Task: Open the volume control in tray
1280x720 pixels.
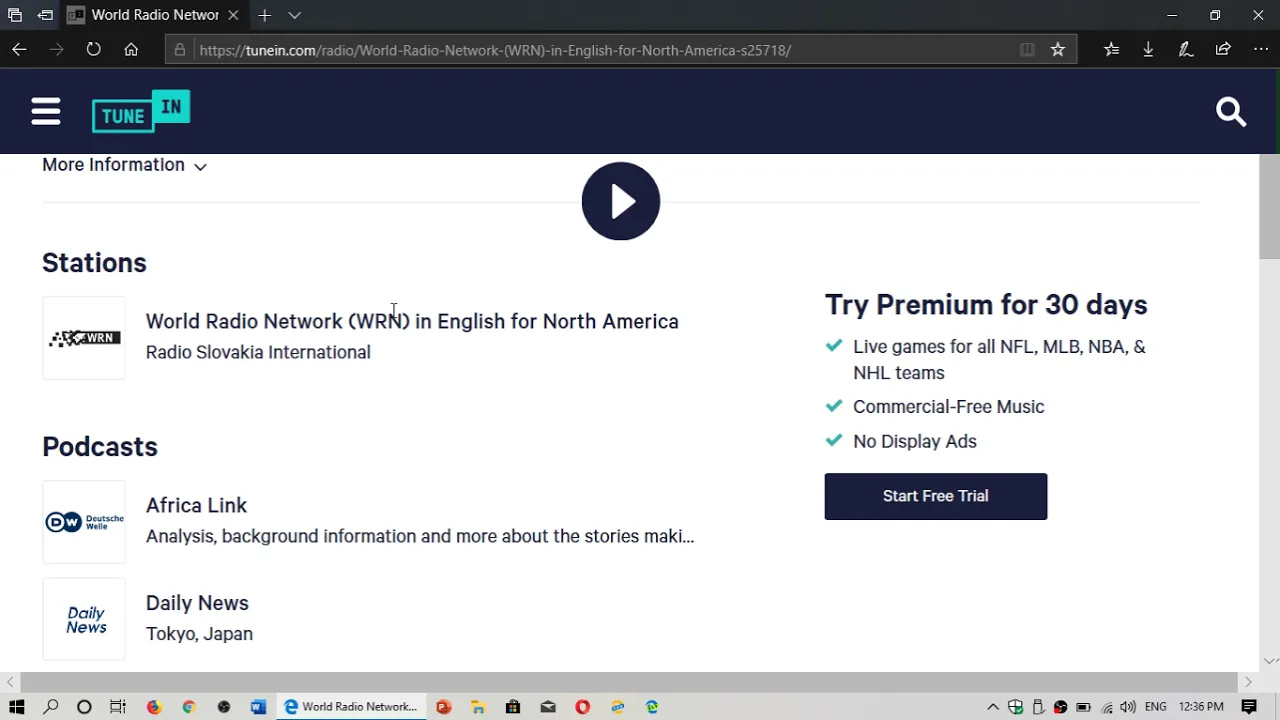Action: point(1128,707)
